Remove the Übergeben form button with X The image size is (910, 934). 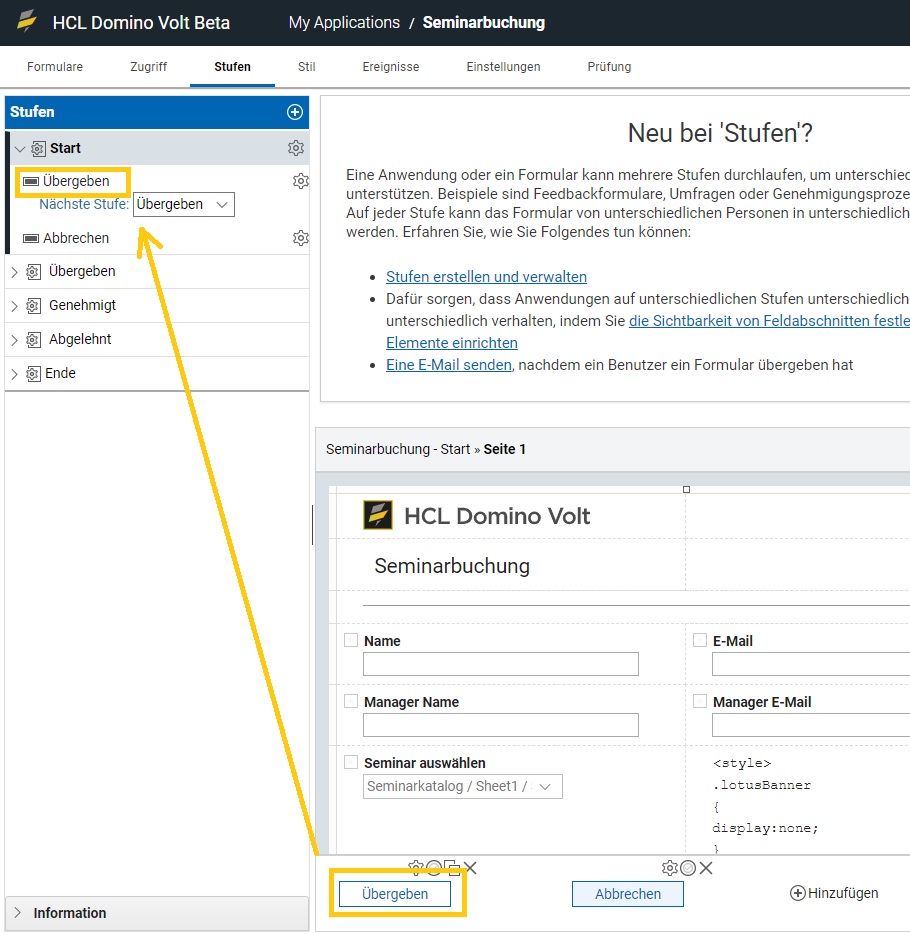pyautogui.click(x=470, y=868)
